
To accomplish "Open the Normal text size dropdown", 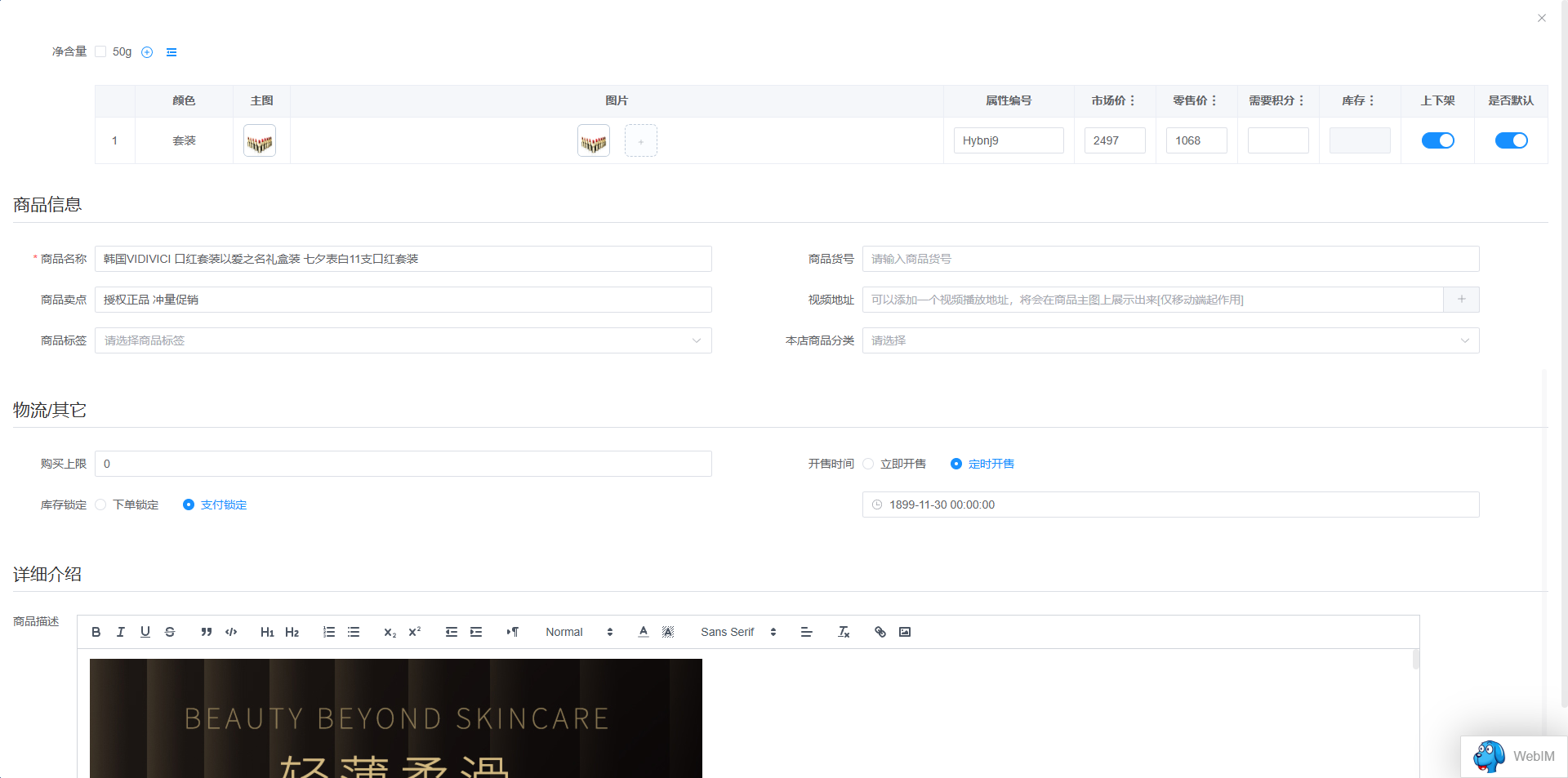I will [579, 632].
